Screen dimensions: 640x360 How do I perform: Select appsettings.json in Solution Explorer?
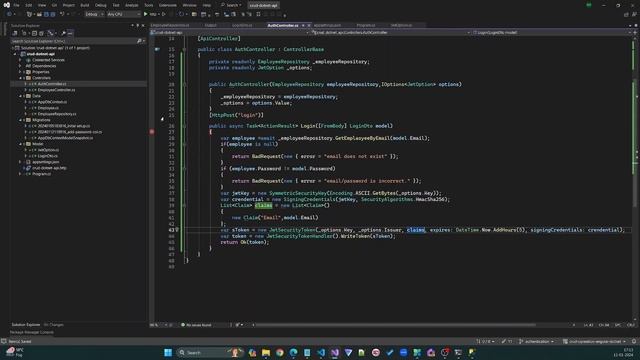point(46,162)
